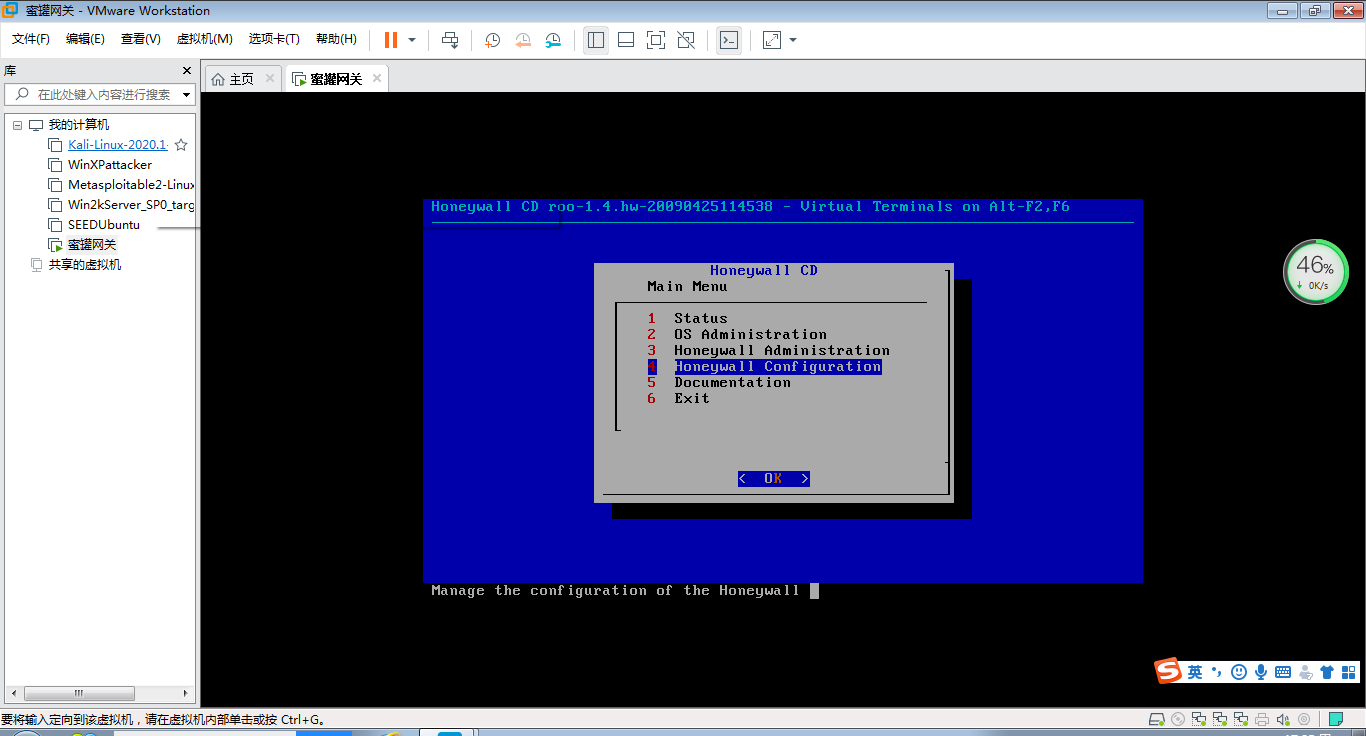Open the library search options dropdown
1366x736 pixels.
186,95
